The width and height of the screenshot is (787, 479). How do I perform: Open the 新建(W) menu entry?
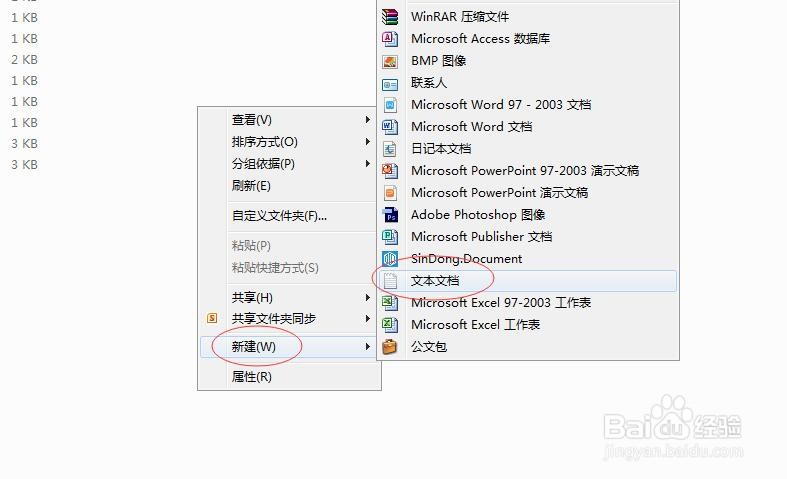pyautogui.click(x=289, y=346)
